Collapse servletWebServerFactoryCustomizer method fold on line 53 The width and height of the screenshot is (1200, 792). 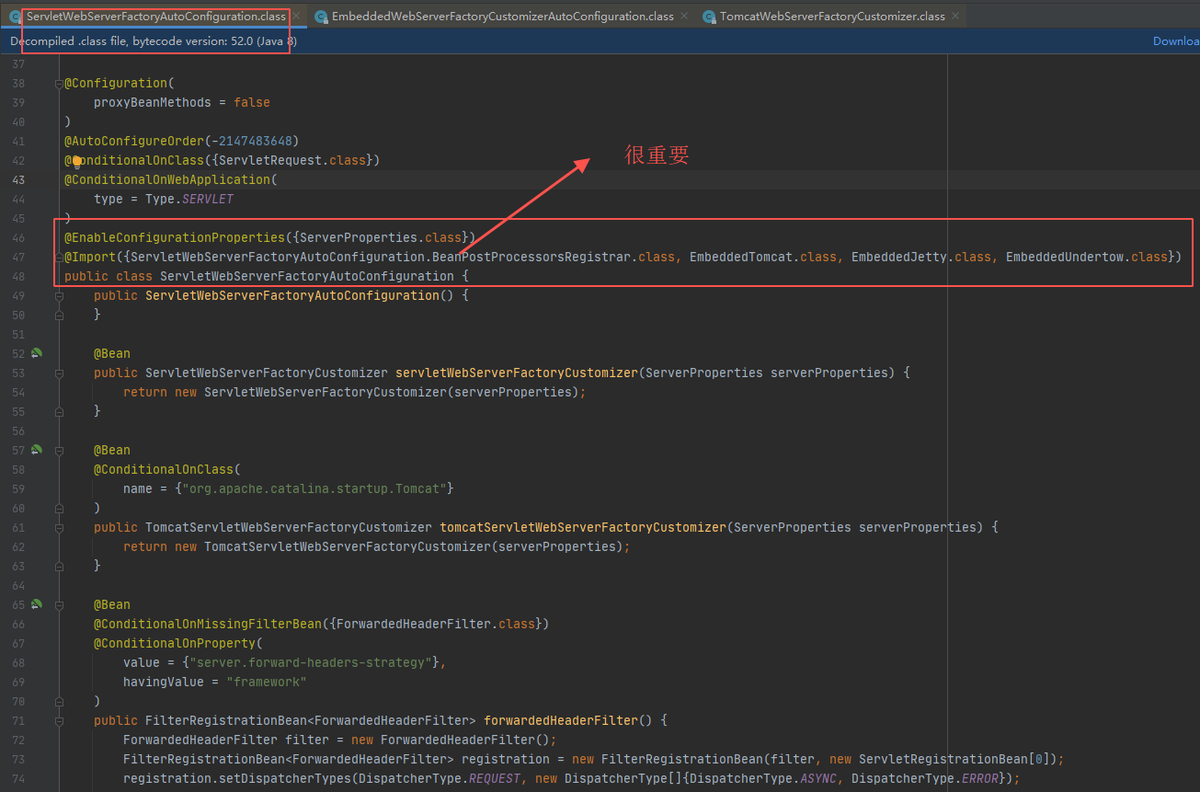coord(59,372)
